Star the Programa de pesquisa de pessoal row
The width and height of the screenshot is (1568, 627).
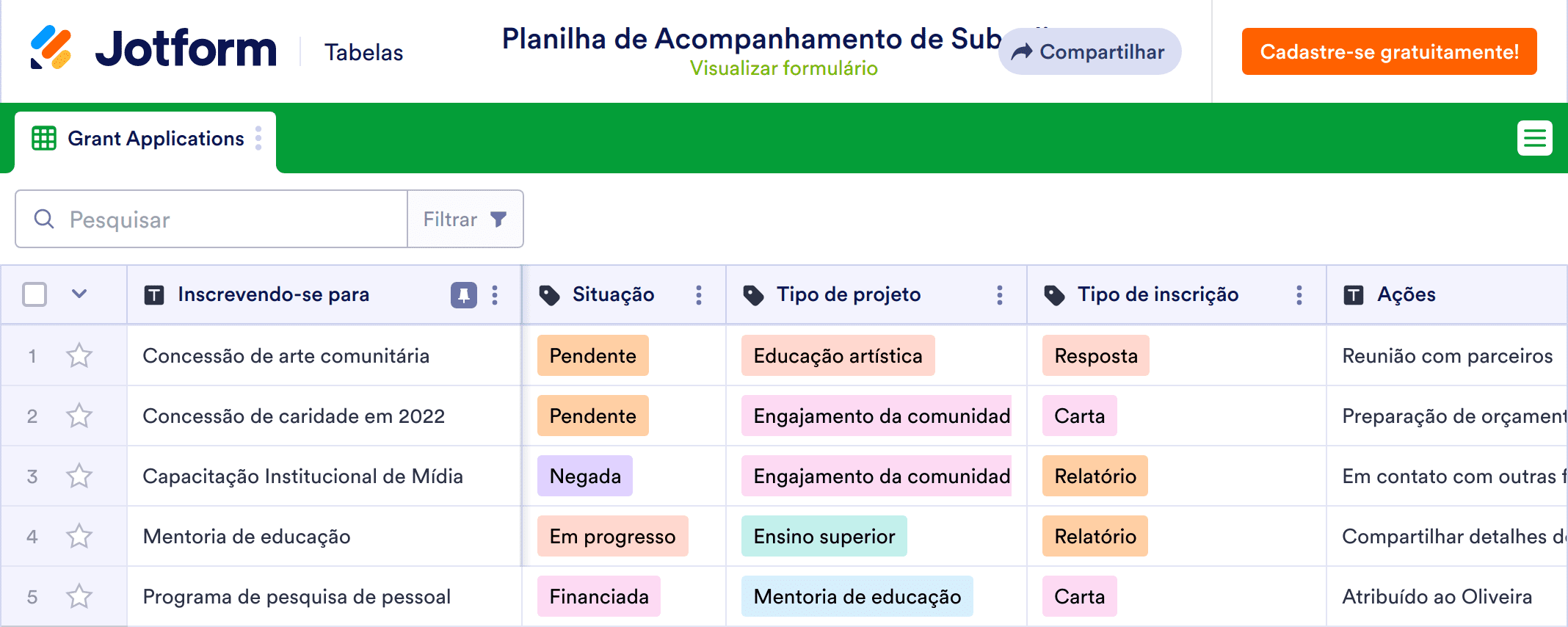coord(79,597)
